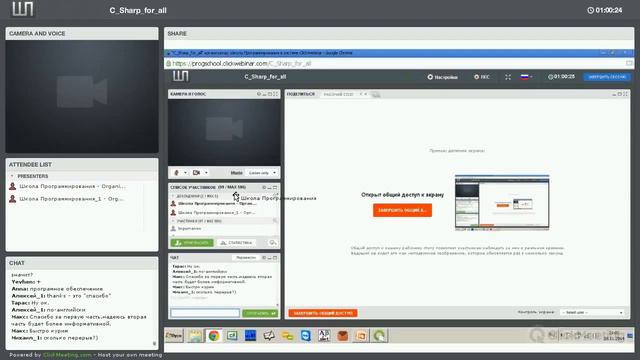Switch to the Поделиться tab in share panel

(x=301, y=94)
